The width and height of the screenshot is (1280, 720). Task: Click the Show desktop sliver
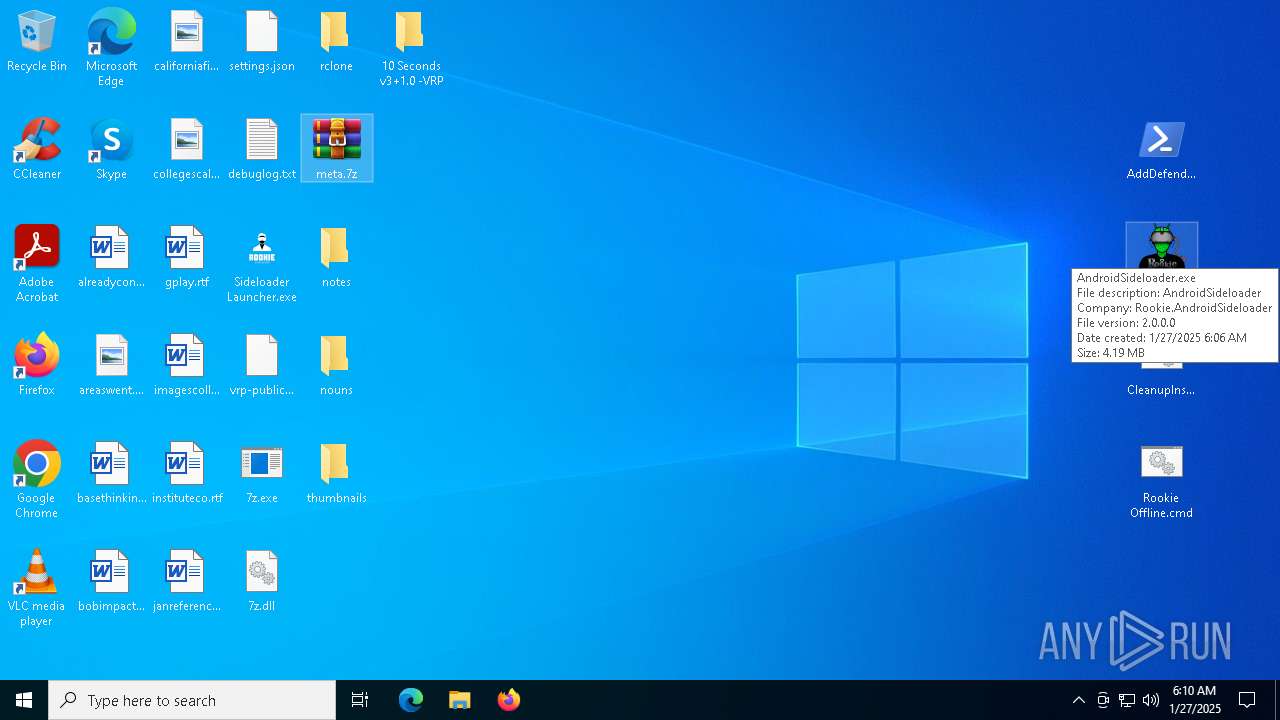(1277, 700)
